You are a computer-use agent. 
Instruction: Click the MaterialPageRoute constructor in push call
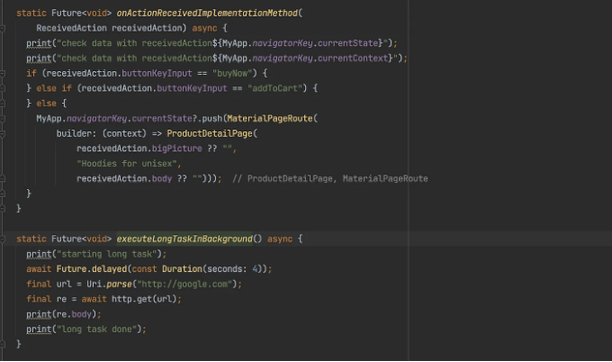coord(270,118)
